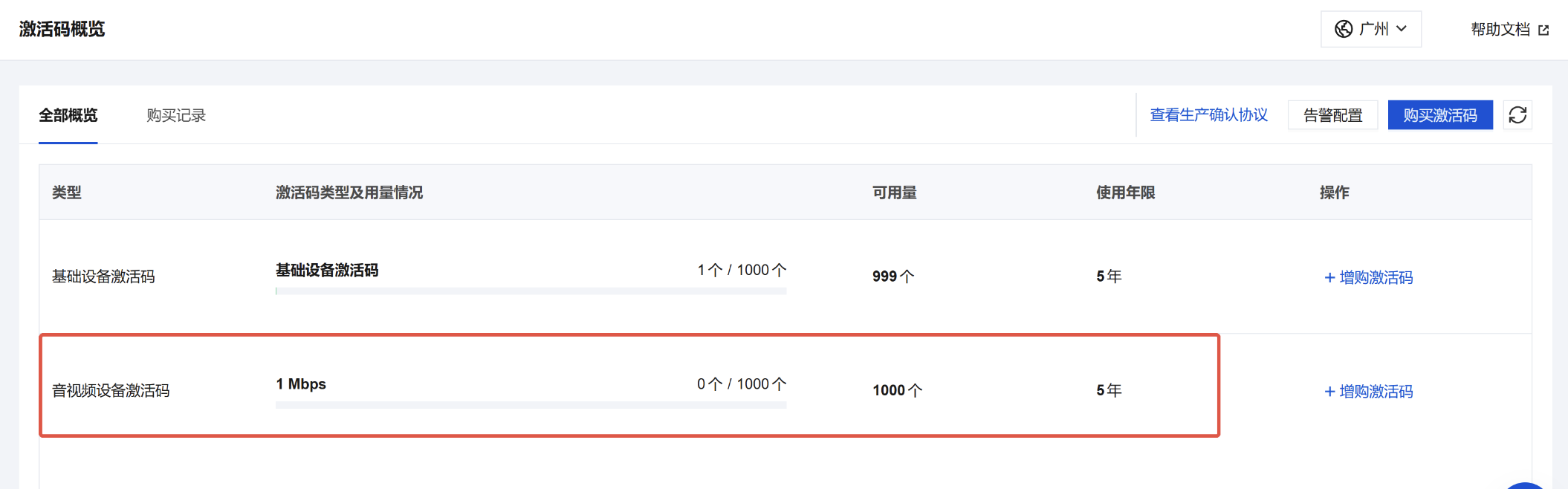The width and height of the screenshot is (1568, 489).
Task: Click the 购买激活码 button
Action: click(1439, 115)
